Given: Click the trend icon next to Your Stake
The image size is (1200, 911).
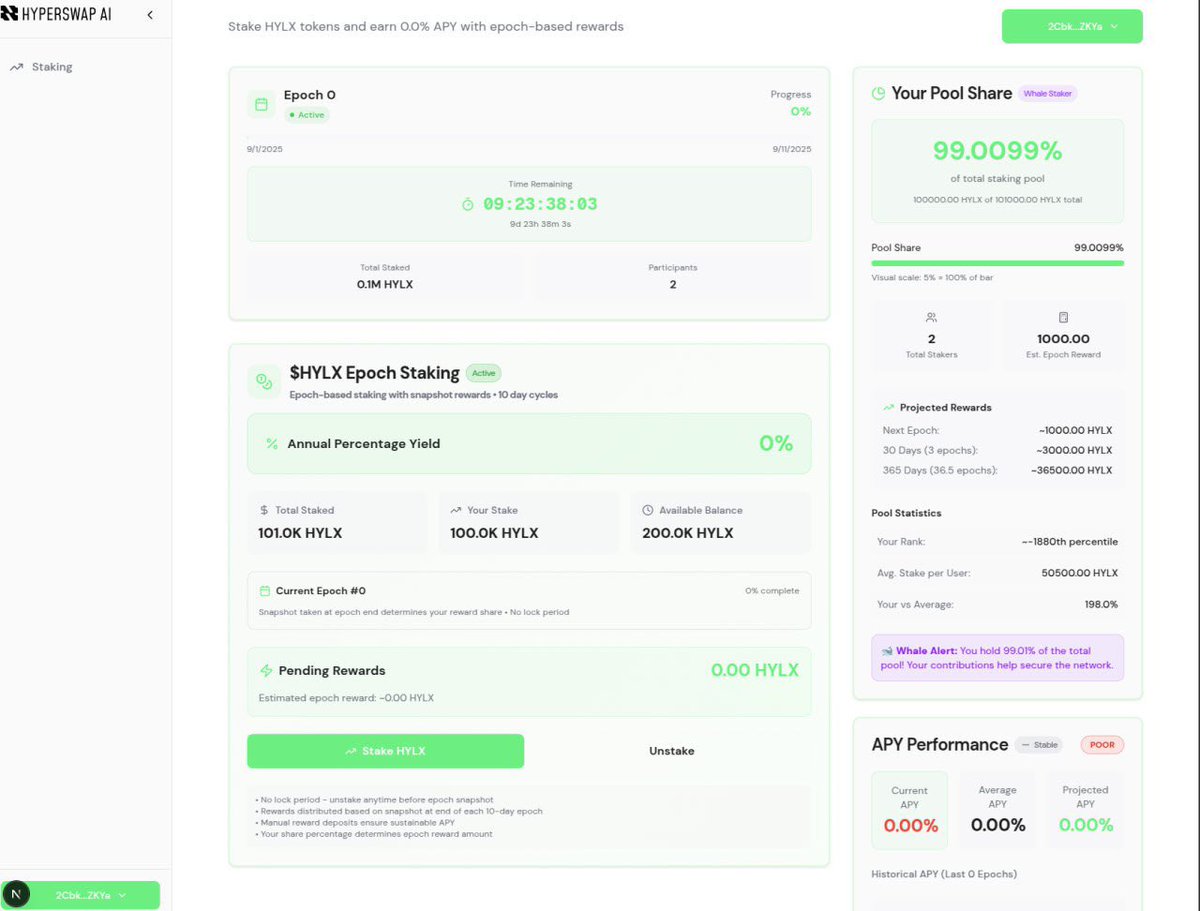Looking at the screenshot, I should pos(456,510).
